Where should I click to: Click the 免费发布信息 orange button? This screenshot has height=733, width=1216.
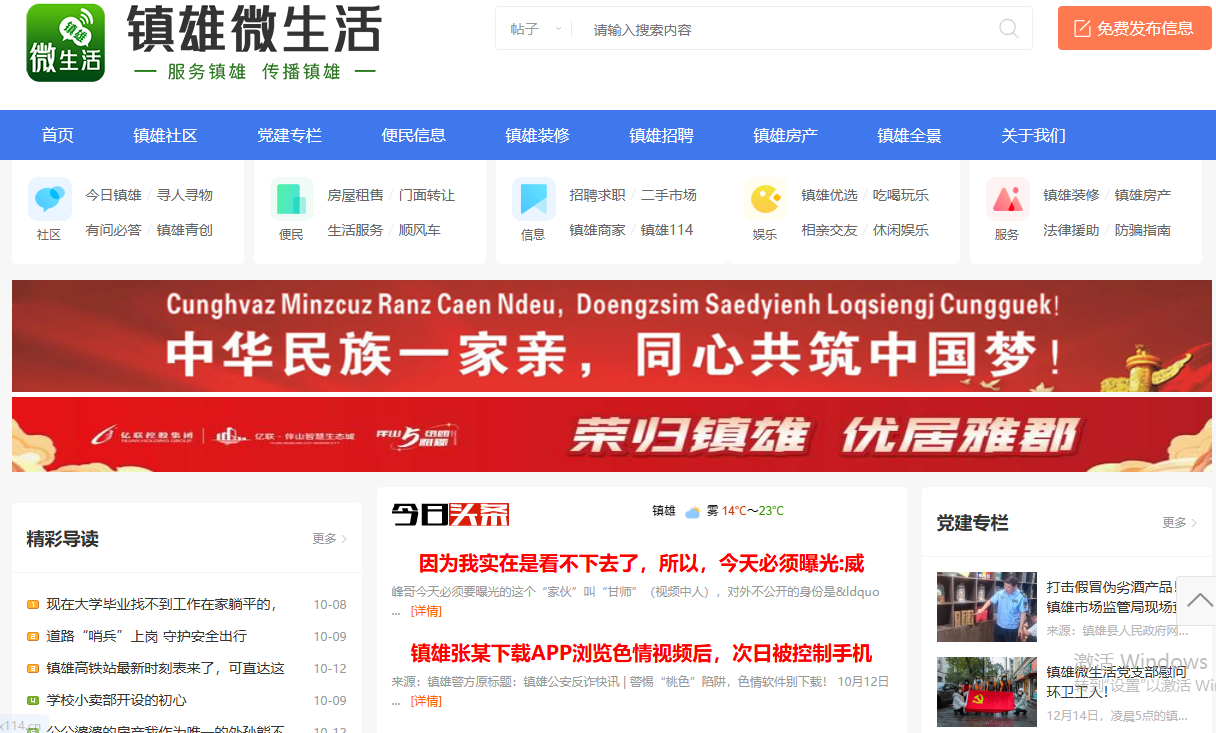[x=1135, y=28]
